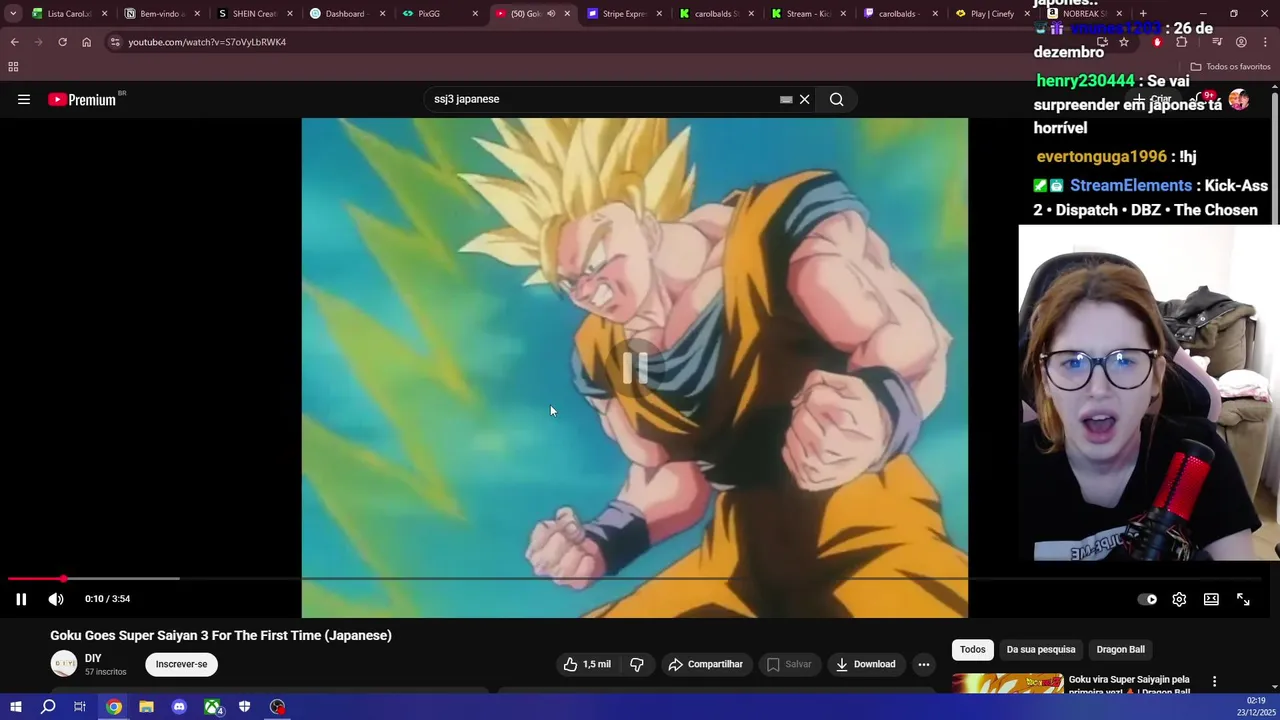Viewport: 1280px width, 720px height.
Task: Reload the page
Action: 62,42
